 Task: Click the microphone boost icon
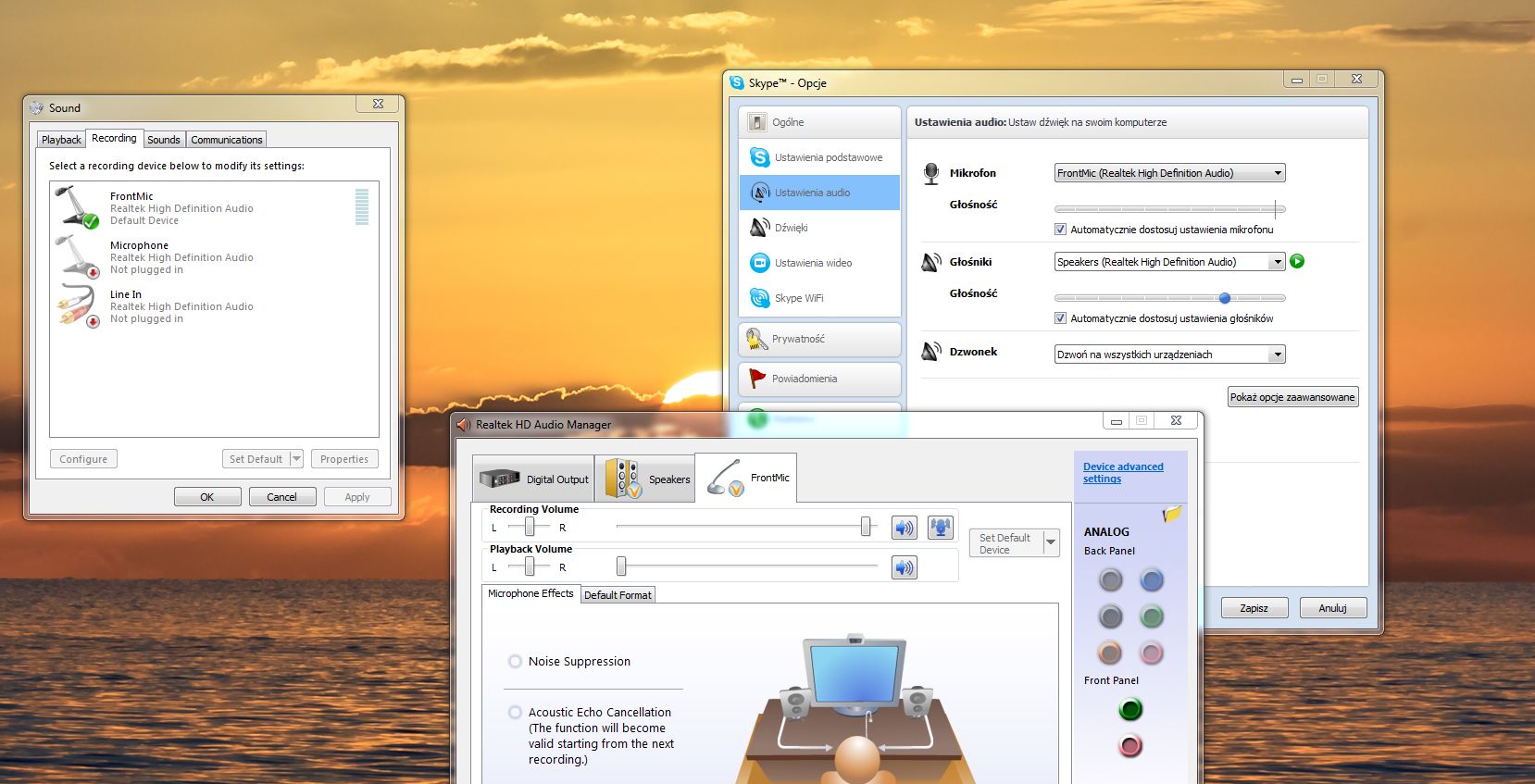941,528
